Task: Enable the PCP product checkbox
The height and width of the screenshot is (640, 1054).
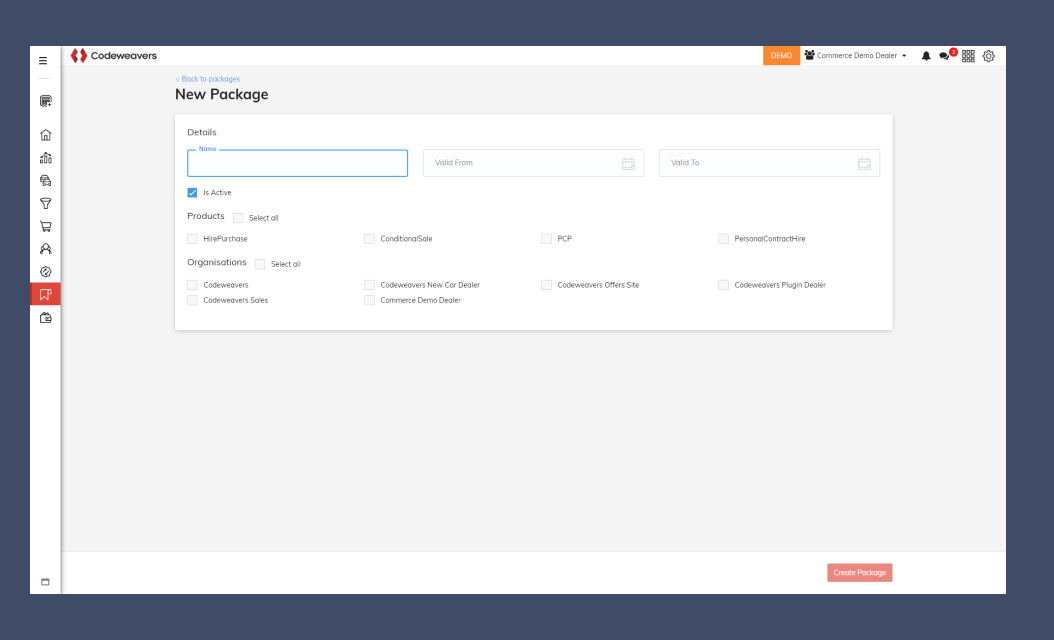Action: click(546, 239)
